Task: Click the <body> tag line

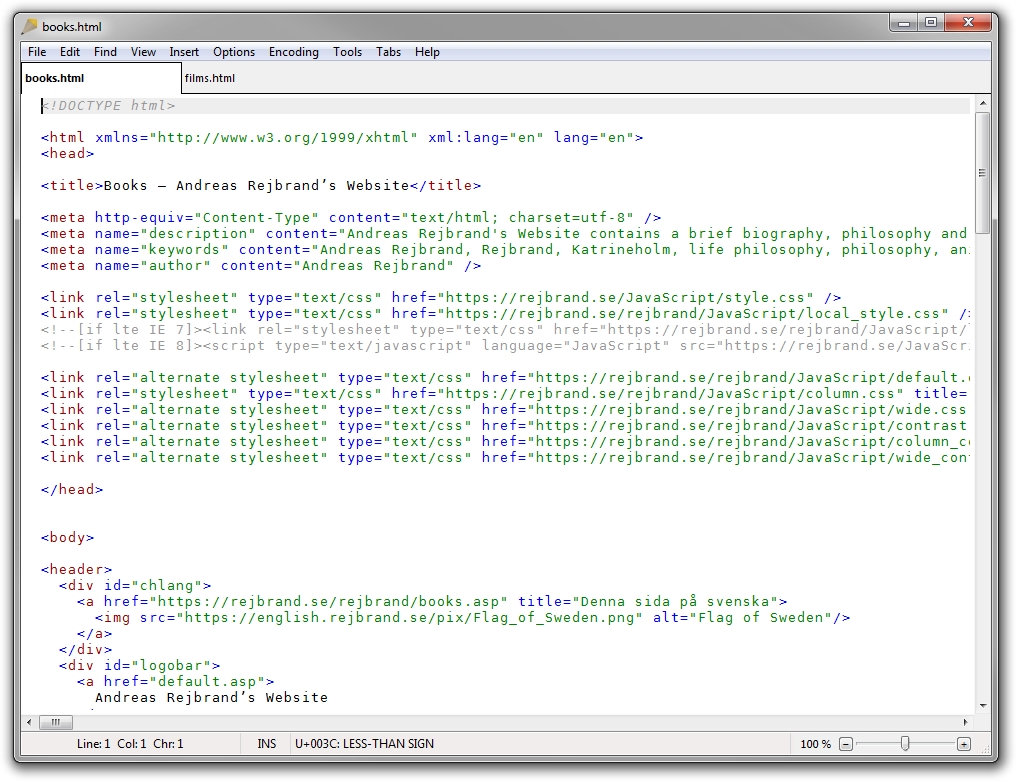Action: 67,538
